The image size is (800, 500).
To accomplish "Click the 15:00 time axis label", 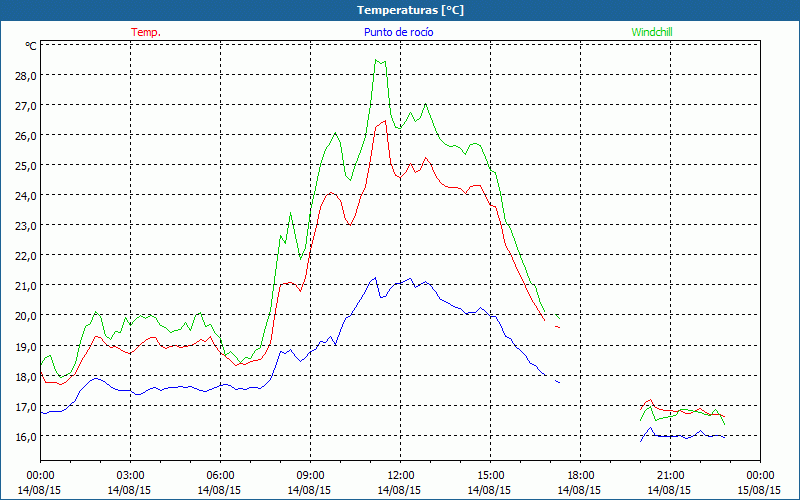I will (x=490, y=476).
